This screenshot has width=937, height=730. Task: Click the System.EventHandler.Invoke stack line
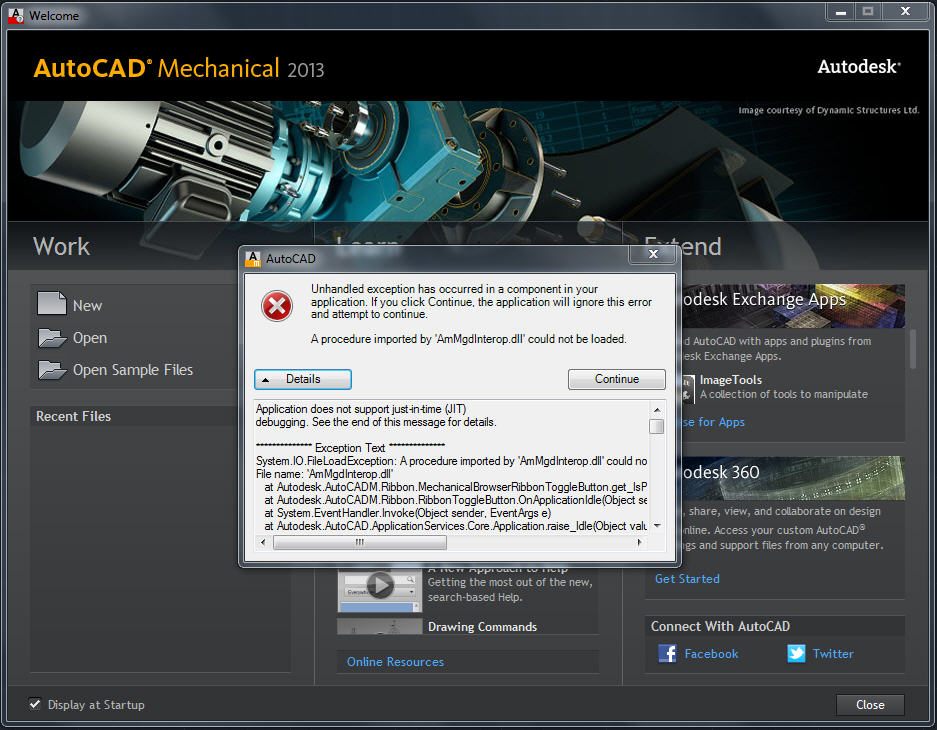(408, 513)
